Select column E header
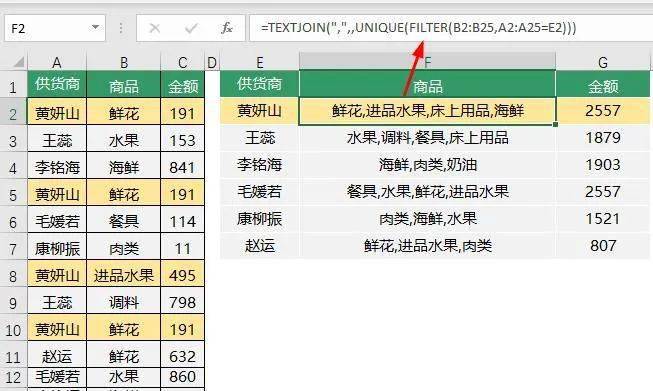The image size is (653, 391). point(259,62)
